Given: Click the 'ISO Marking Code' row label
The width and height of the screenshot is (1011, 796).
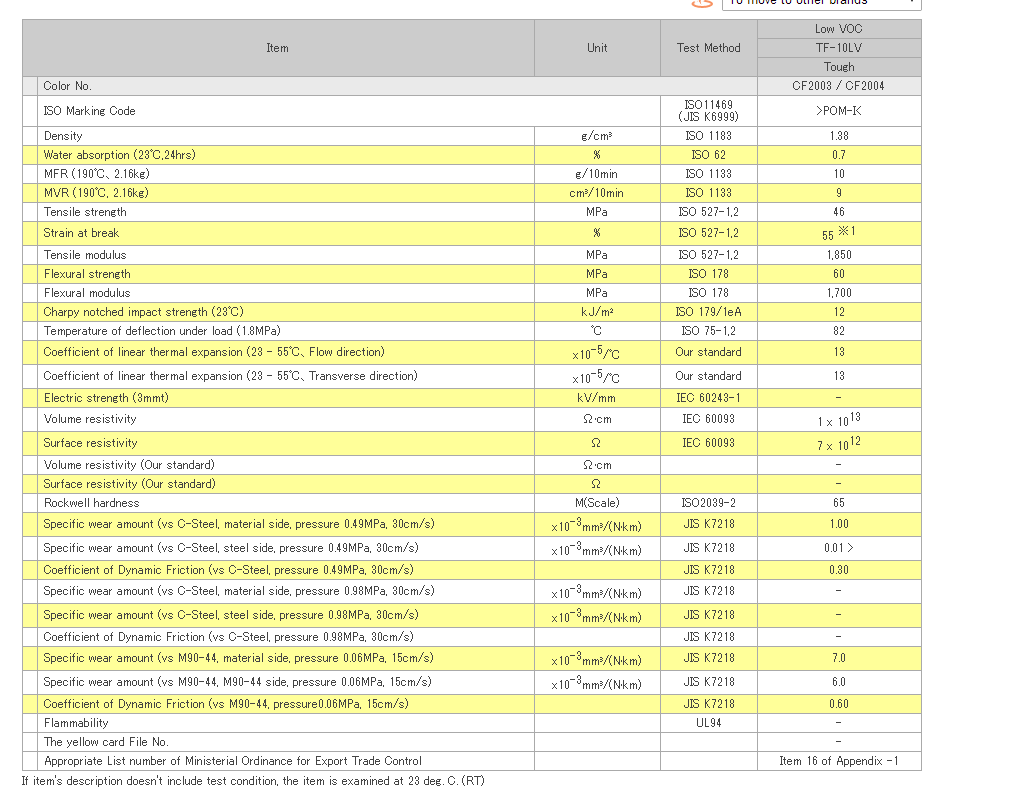Looking at the screenshot, I should pyautogui.click(x=90, y=111).
